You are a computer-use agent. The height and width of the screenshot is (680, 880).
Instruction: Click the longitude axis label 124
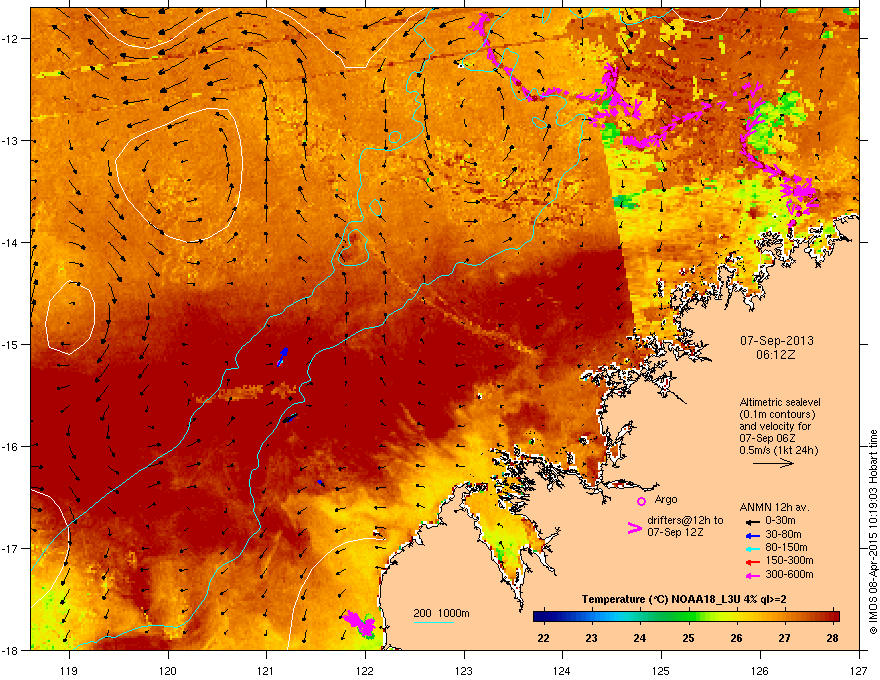tap(562, 670)
